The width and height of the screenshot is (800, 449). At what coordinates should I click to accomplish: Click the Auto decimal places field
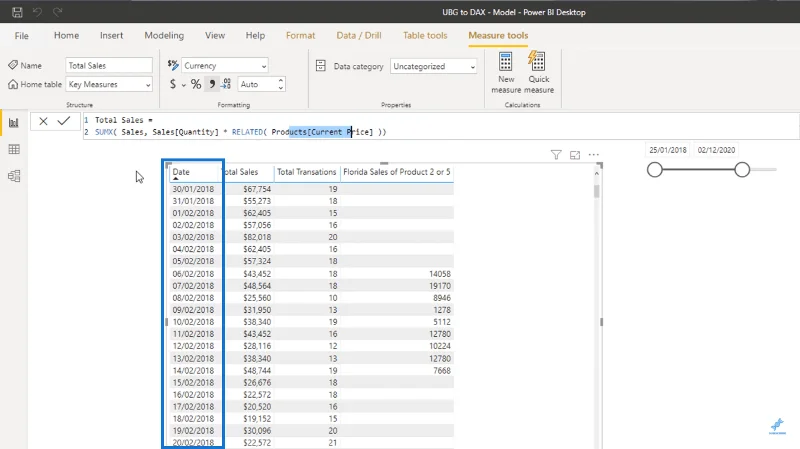coord(258,84)
